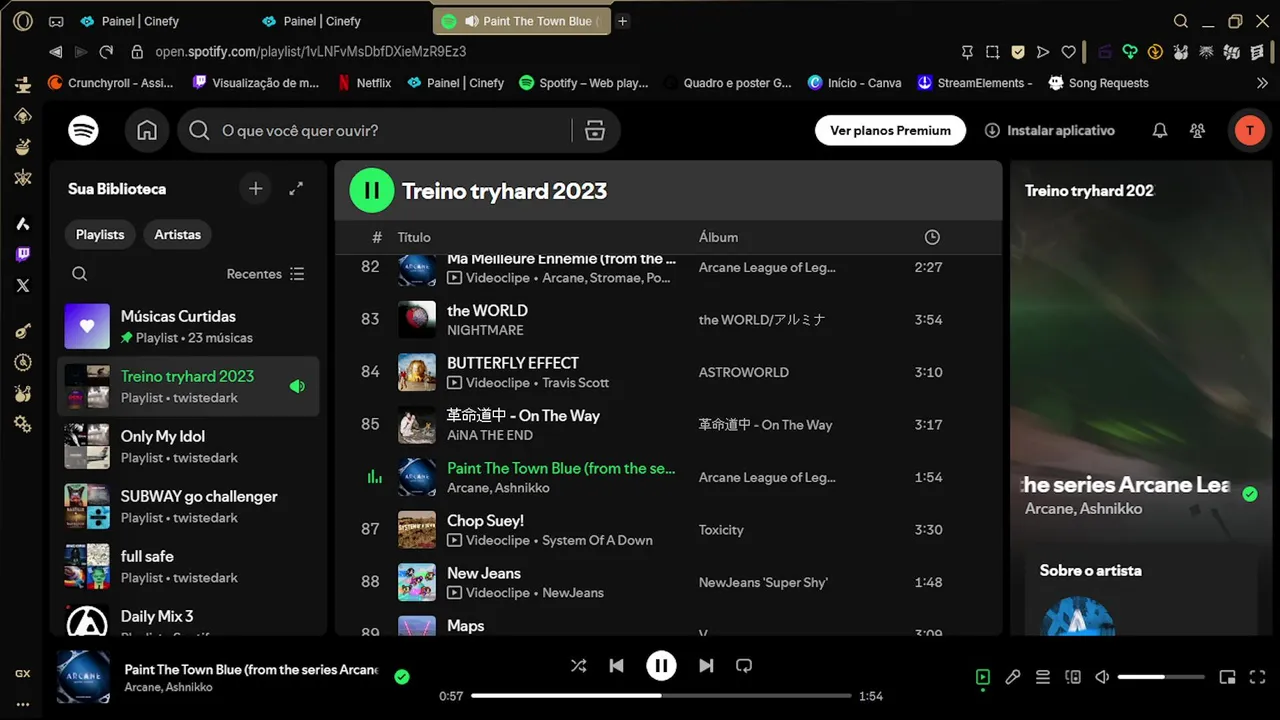Pause playback in the bottom player bar
The width and height of the screenshot is (1280, 720).
point(661,665)
